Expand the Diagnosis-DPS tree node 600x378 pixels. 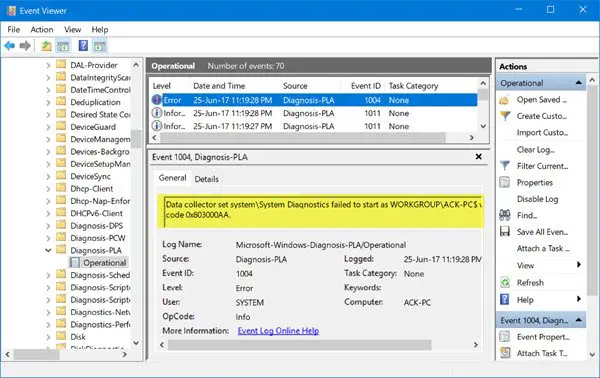click(x=48, y=226)
